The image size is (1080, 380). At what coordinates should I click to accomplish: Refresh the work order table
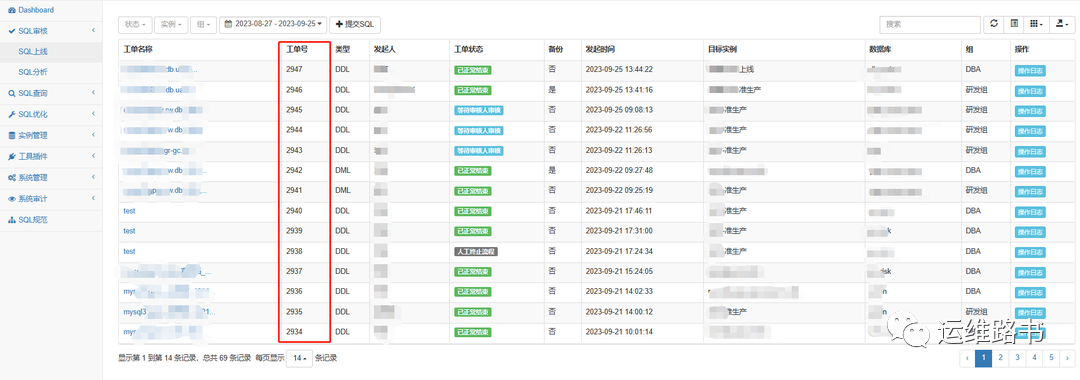click(x=993, y=24)
